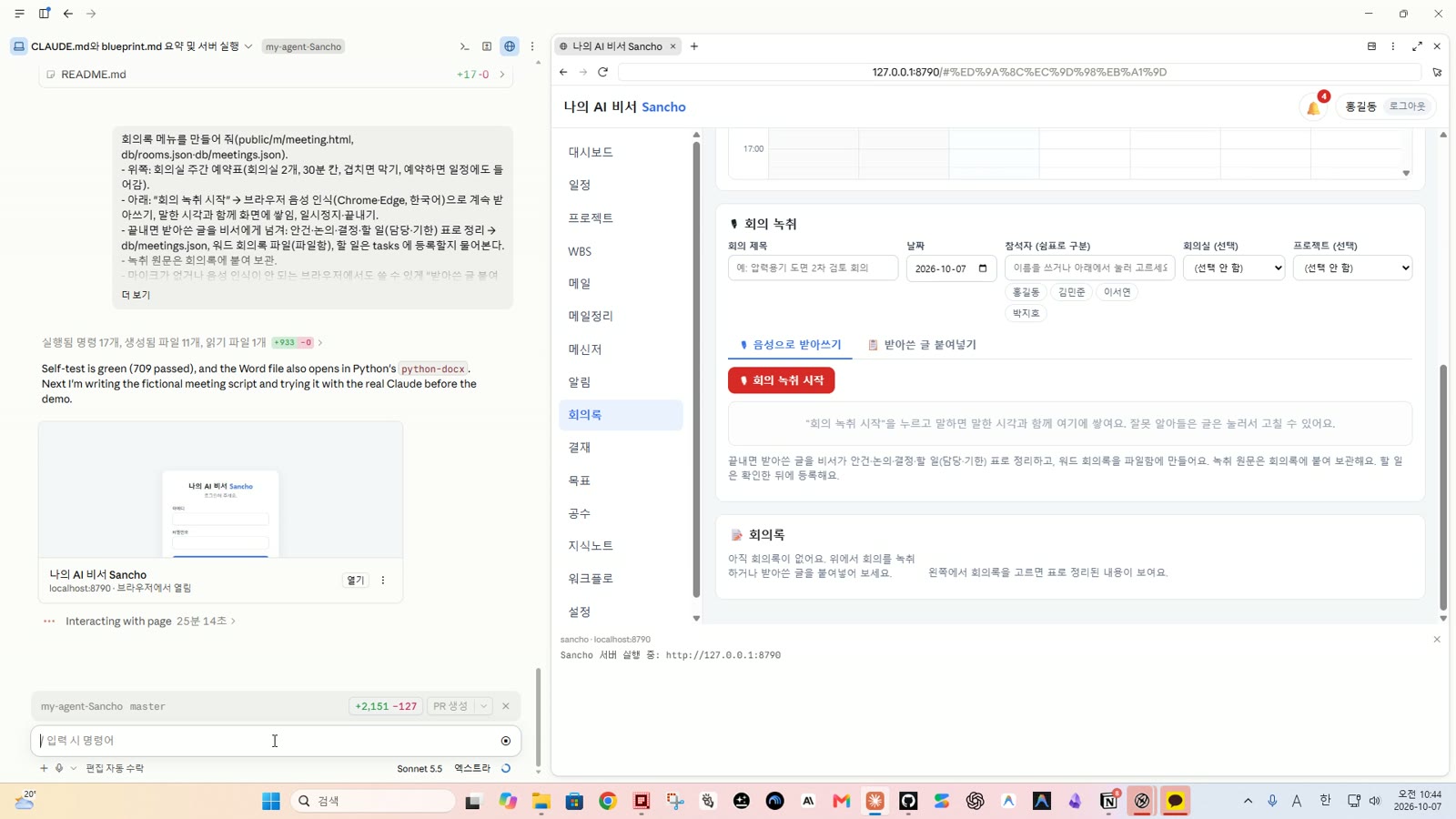Click the microphone dictation icon
This screenshot has width=1456, height=819.
(x=59, y=768)
